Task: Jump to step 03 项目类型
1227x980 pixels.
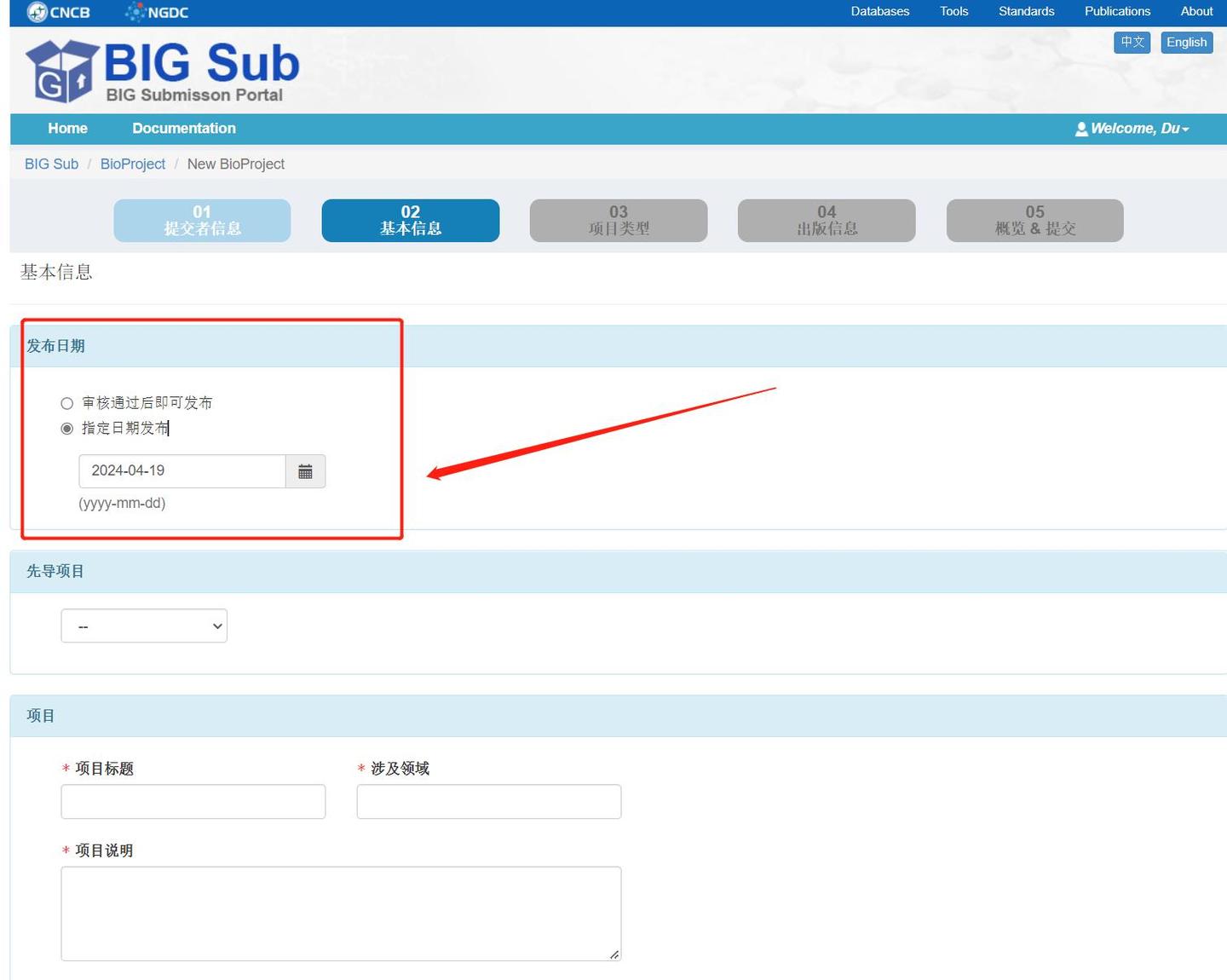Action: (x=619, y=221)
